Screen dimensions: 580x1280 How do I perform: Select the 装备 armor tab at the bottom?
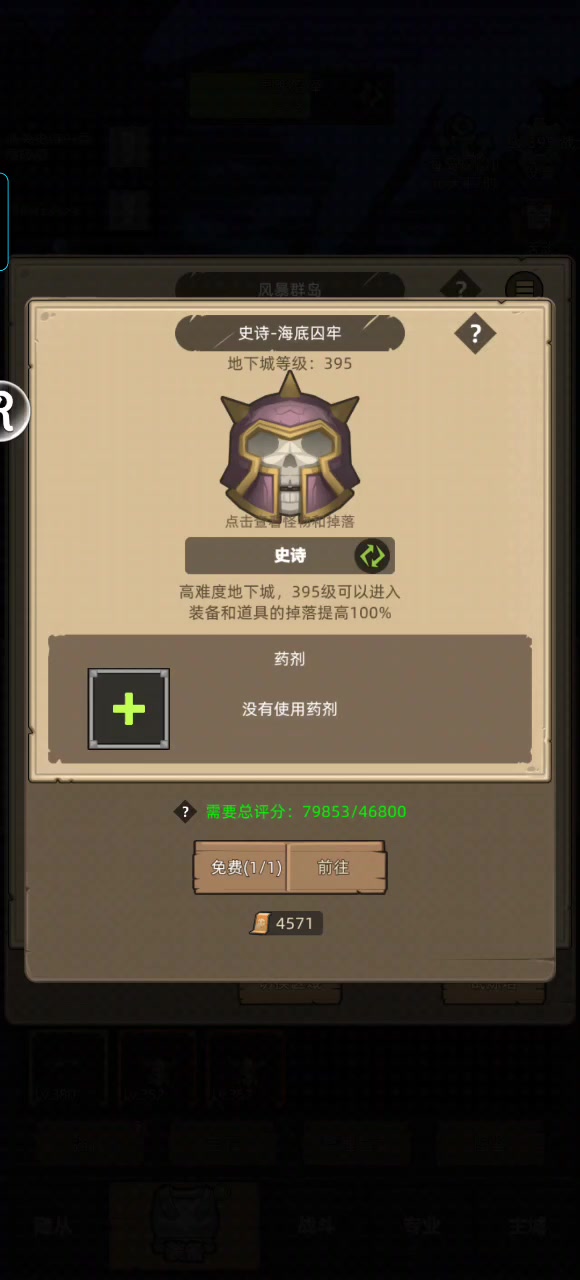point(183,1226)
